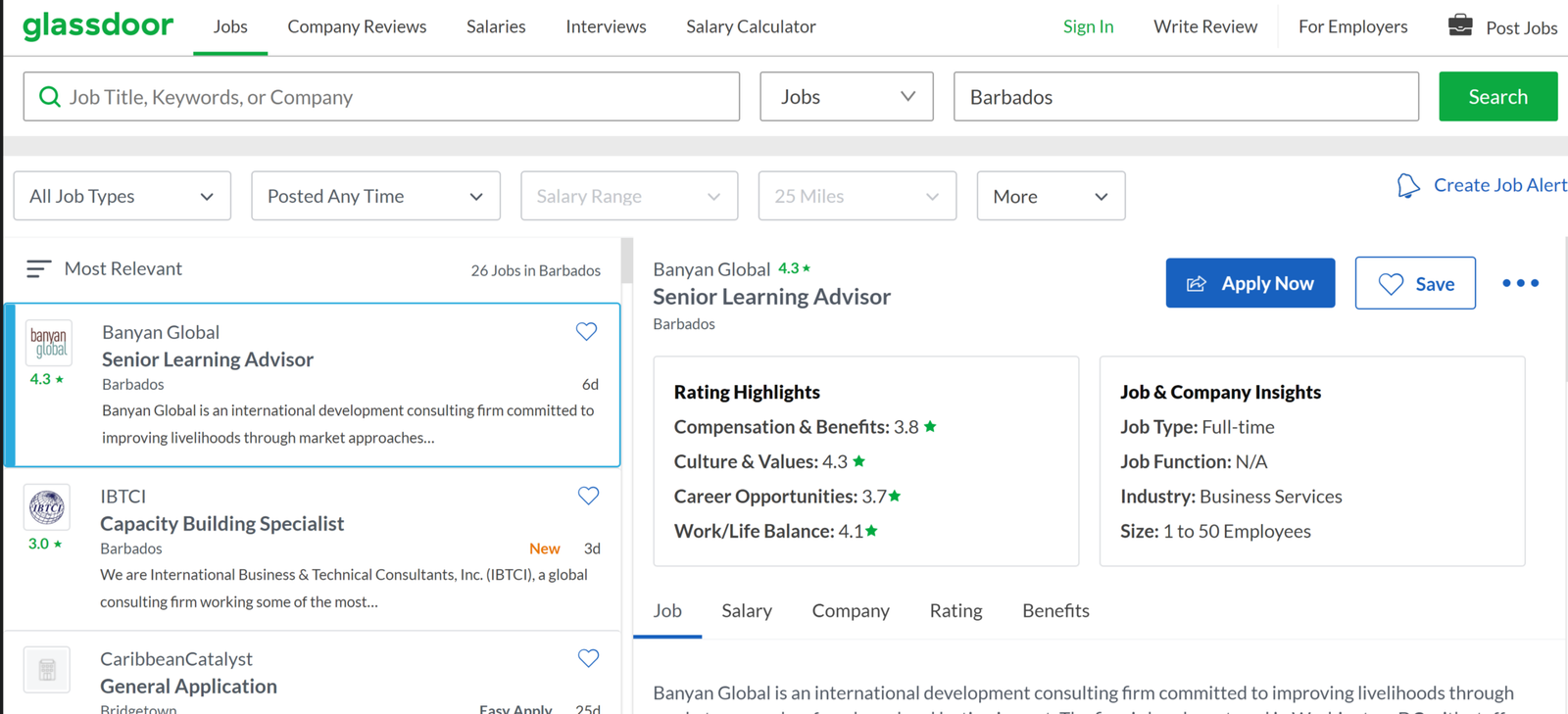Screen dimensions: 1568x714
Task: Click the Most Relevant sort icon
Action: pos(38,268)
